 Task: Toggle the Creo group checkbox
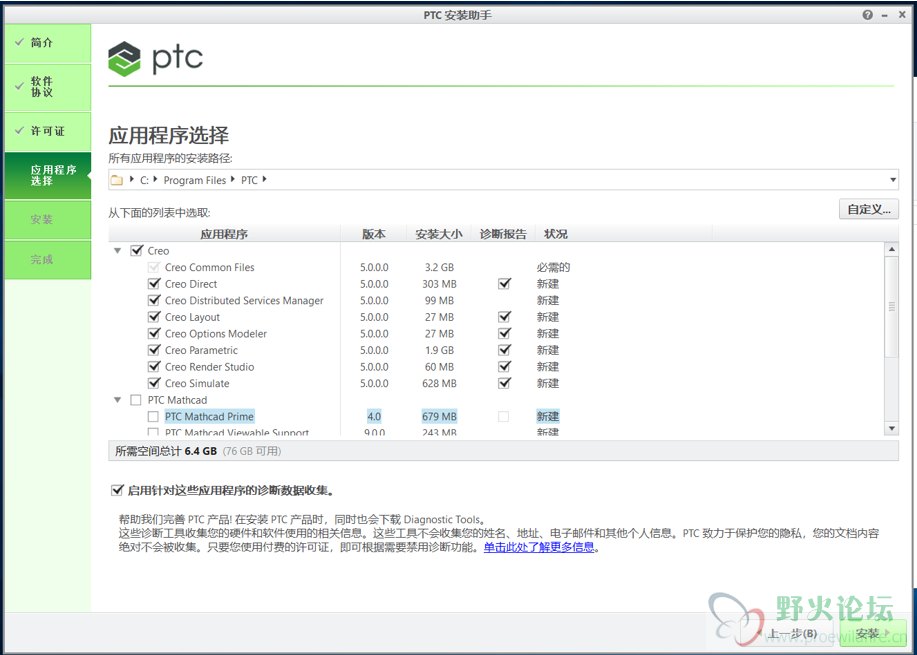(136, 250)
